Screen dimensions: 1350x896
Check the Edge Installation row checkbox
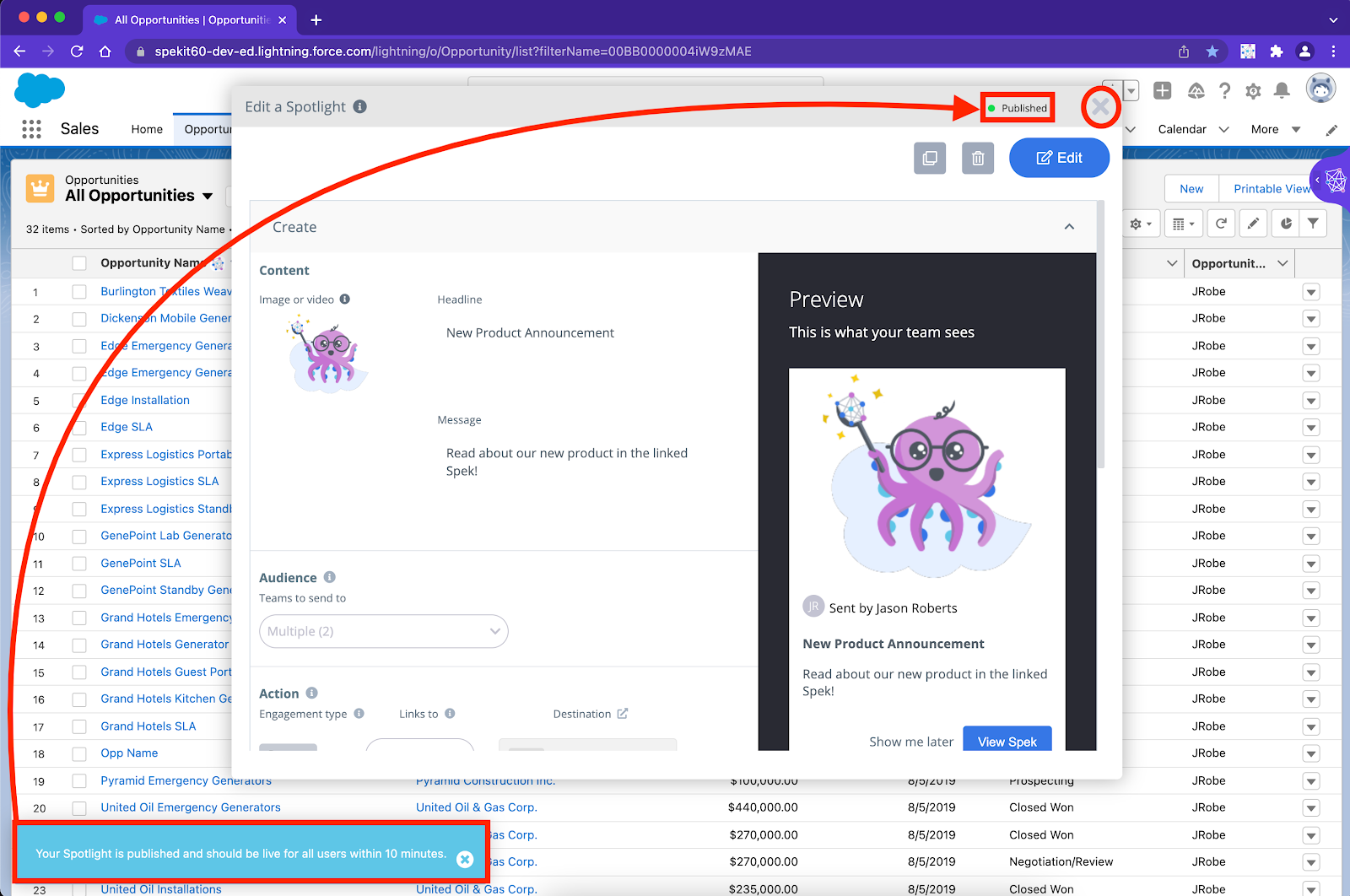click(x=79, y=401)
